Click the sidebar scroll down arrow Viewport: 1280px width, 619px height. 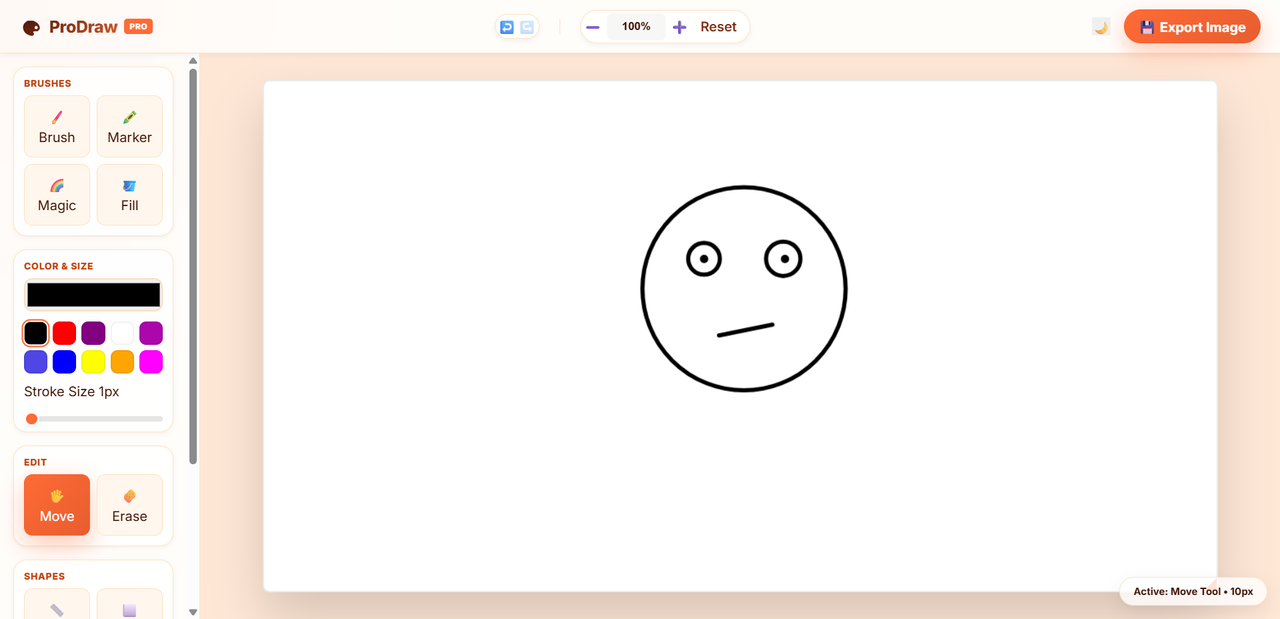pos(193,612)
